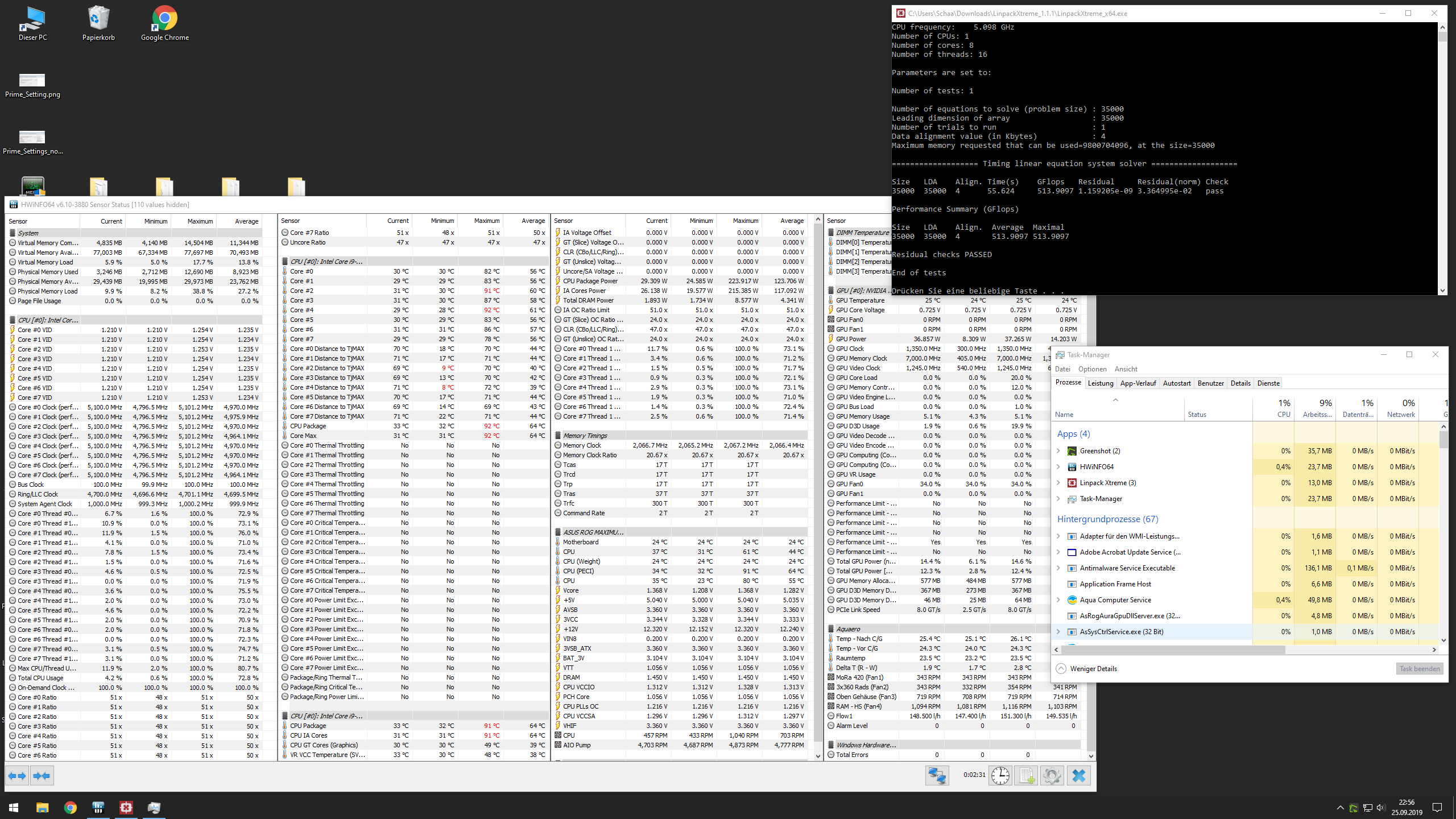Click Task beenden button
Screen dimensions: 1456x819
[1420, 669]
